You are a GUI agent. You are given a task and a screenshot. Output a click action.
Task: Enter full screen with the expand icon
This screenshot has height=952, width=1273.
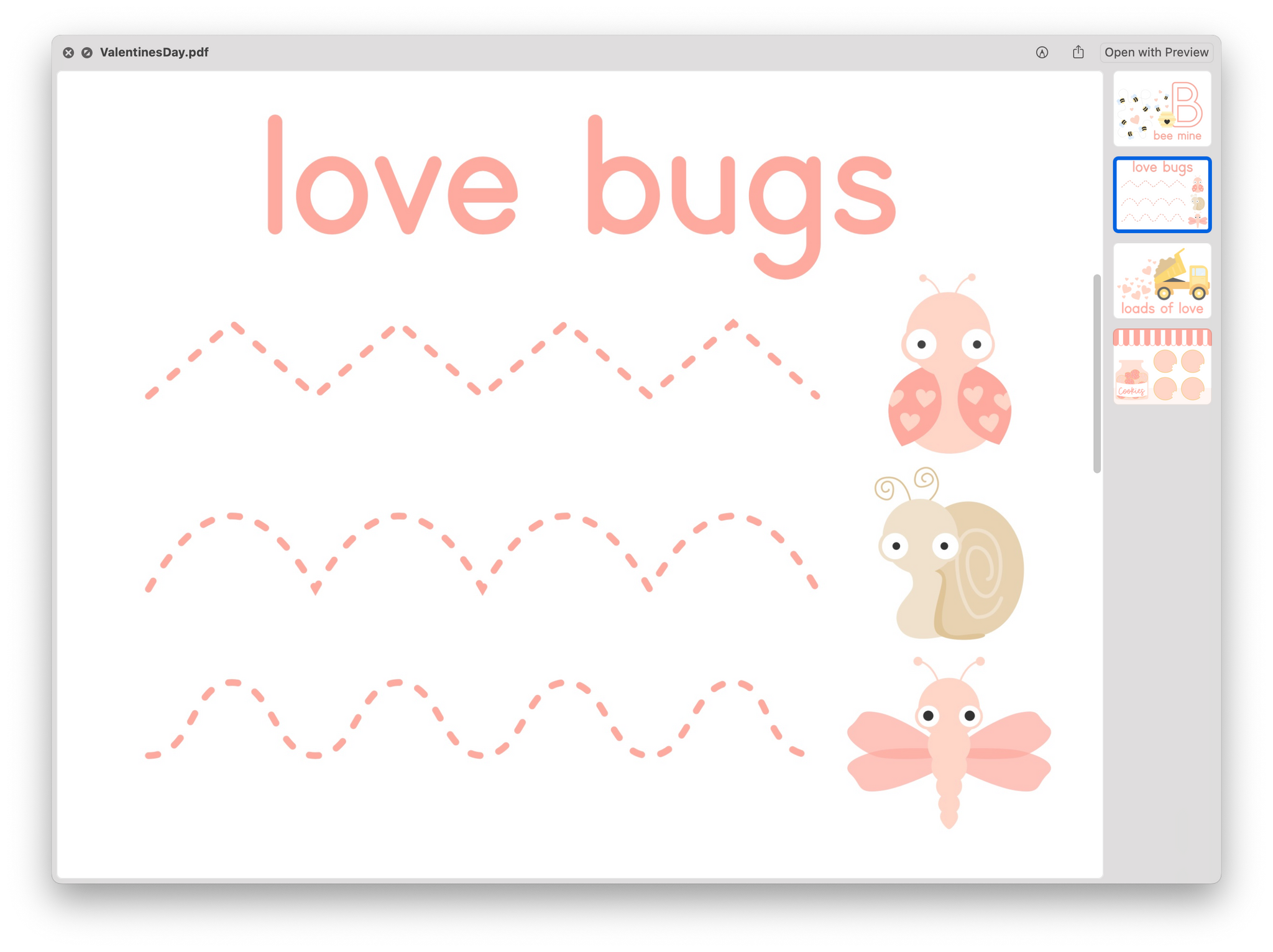[x=87, y=53]
